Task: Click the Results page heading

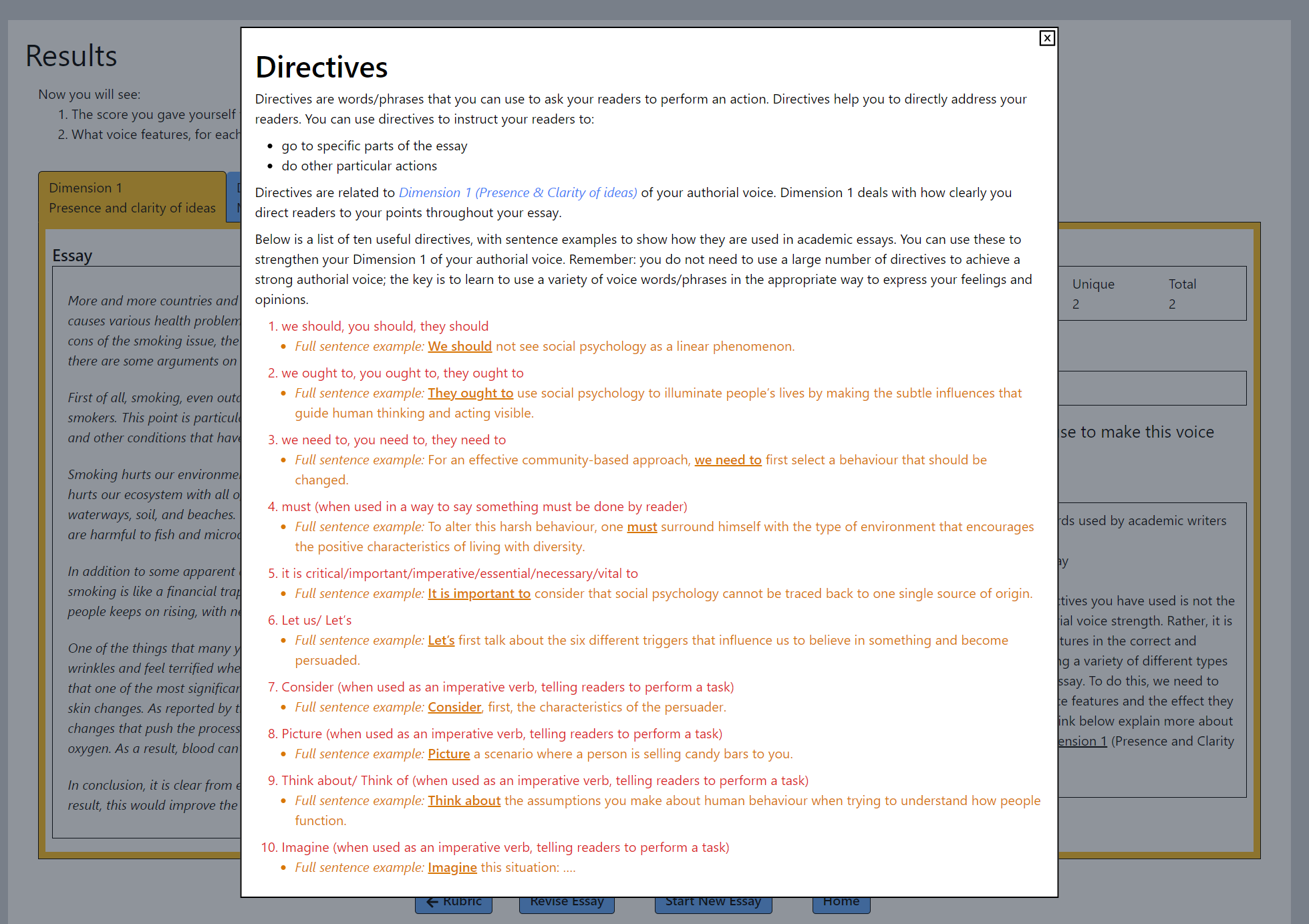Action: tap(71, 56)
